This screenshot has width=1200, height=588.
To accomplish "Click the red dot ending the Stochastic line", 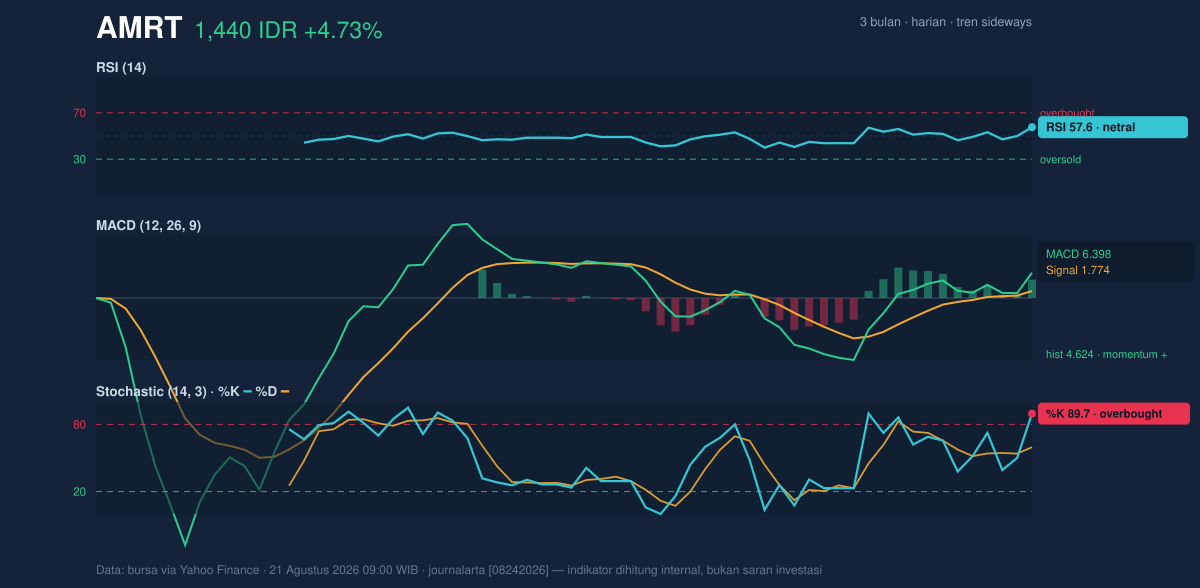I will coord(1032,413).
